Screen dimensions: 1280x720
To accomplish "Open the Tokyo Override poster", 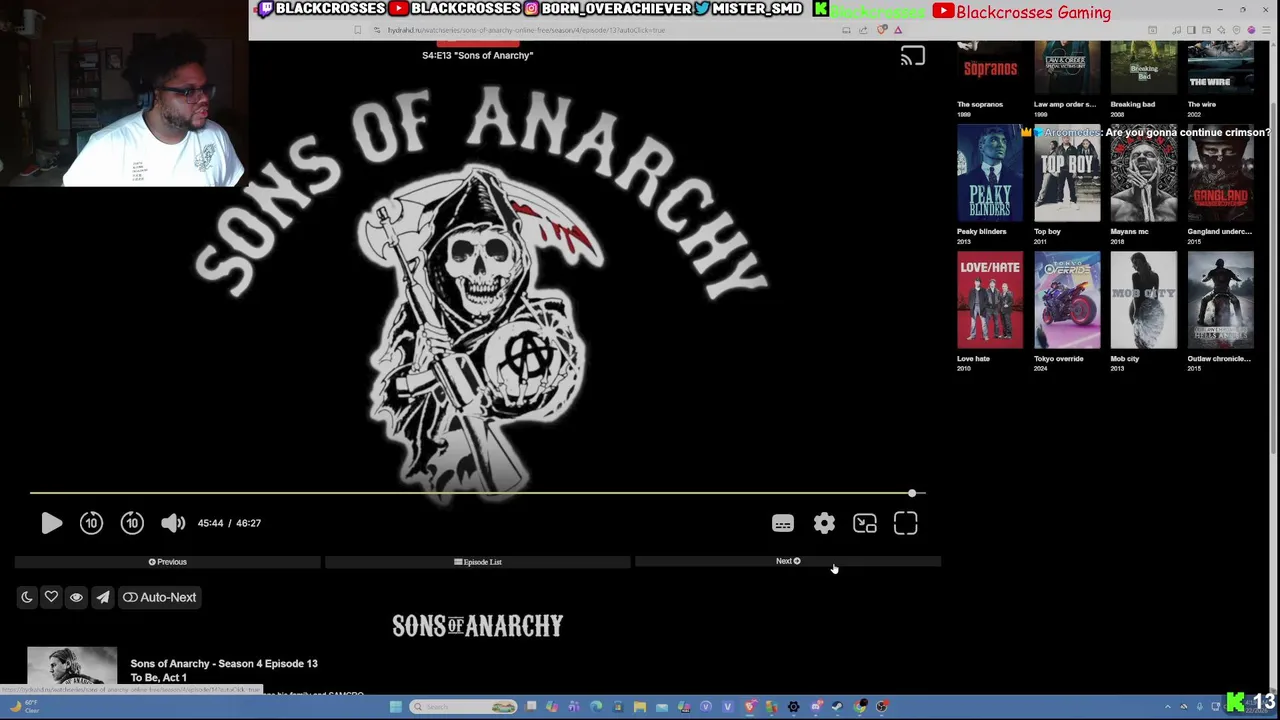I will (1067, 300).
